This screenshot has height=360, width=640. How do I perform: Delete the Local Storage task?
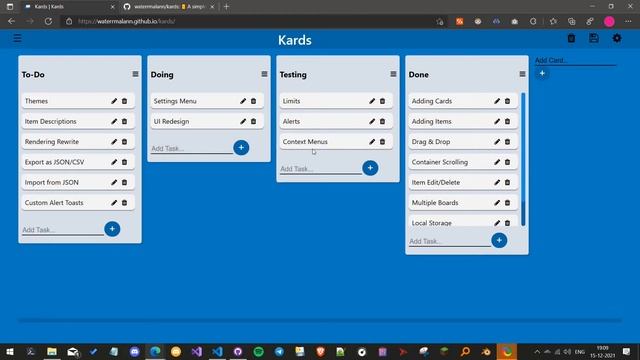click(x=507, y=223)
